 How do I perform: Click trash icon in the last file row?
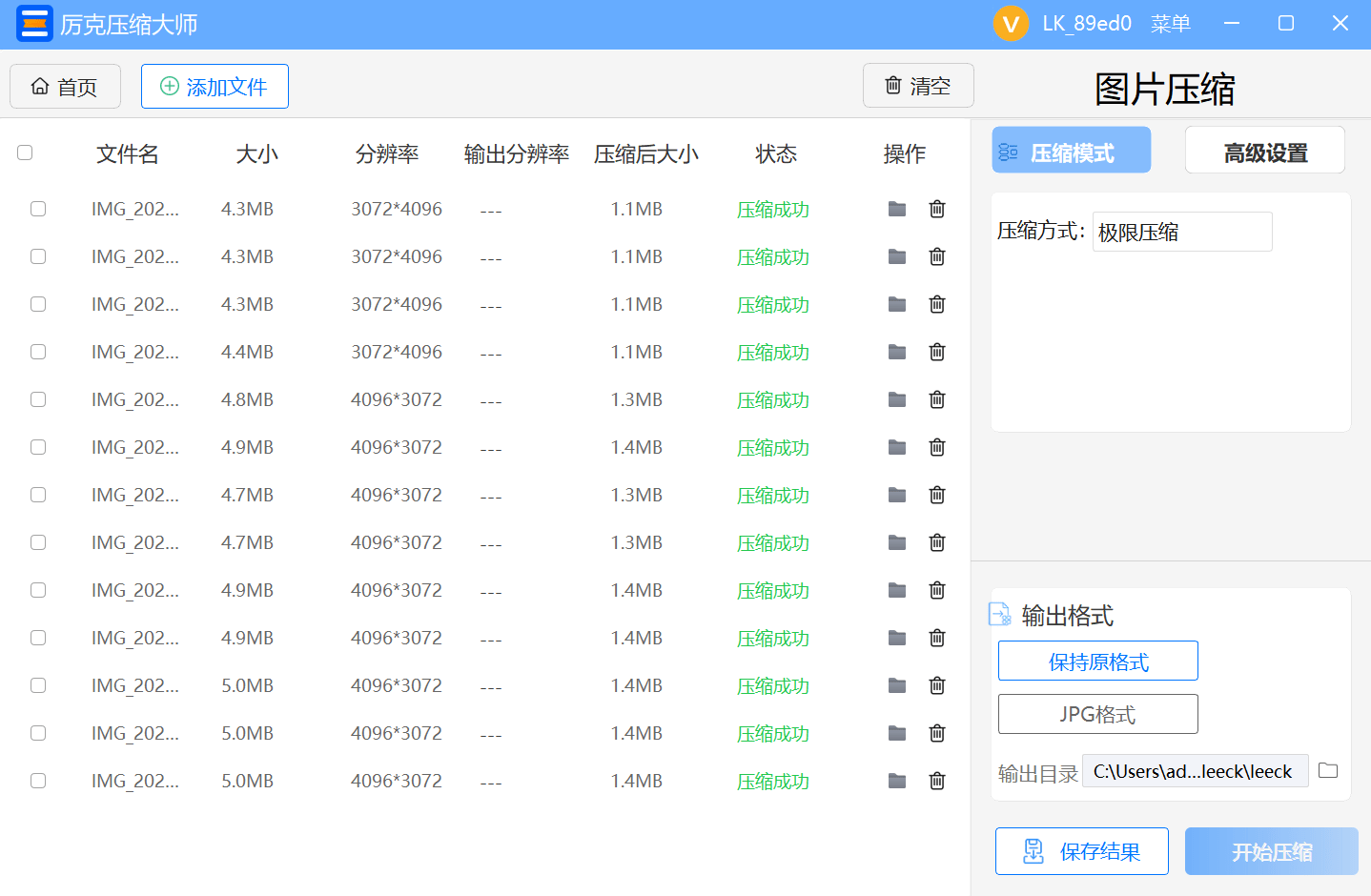coord(937,781)
